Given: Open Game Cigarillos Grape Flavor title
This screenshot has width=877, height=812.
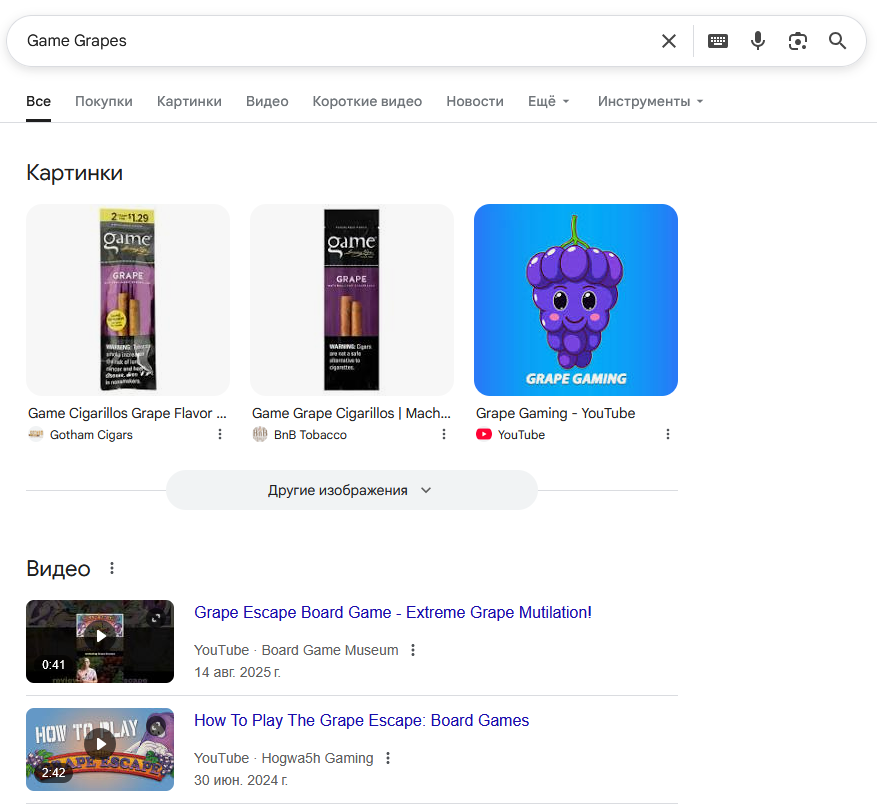Looking at the screenshot, I should (128, 413).
